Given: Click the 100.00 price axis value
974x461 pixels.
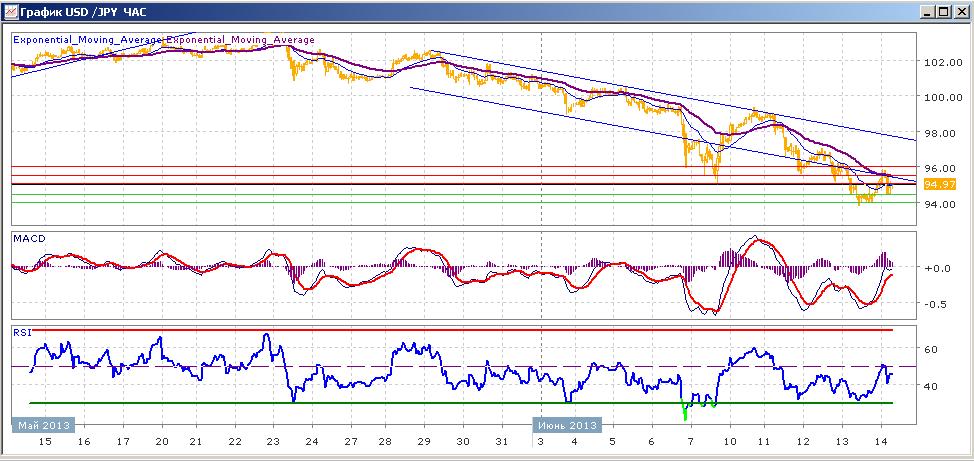Looking at the screenshot, I should [944, 98].
